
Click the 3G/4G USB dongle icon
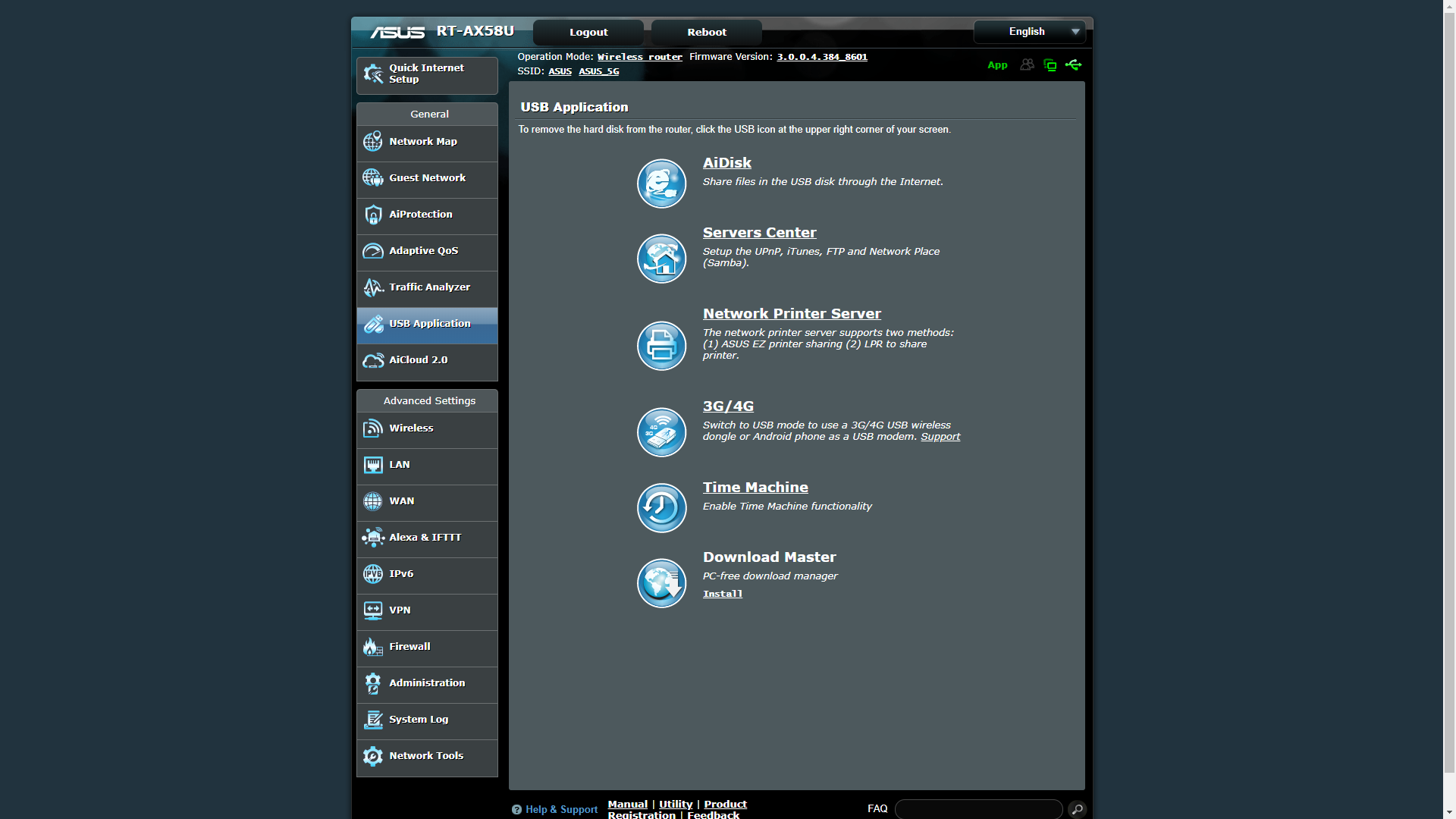pos(661,432)
